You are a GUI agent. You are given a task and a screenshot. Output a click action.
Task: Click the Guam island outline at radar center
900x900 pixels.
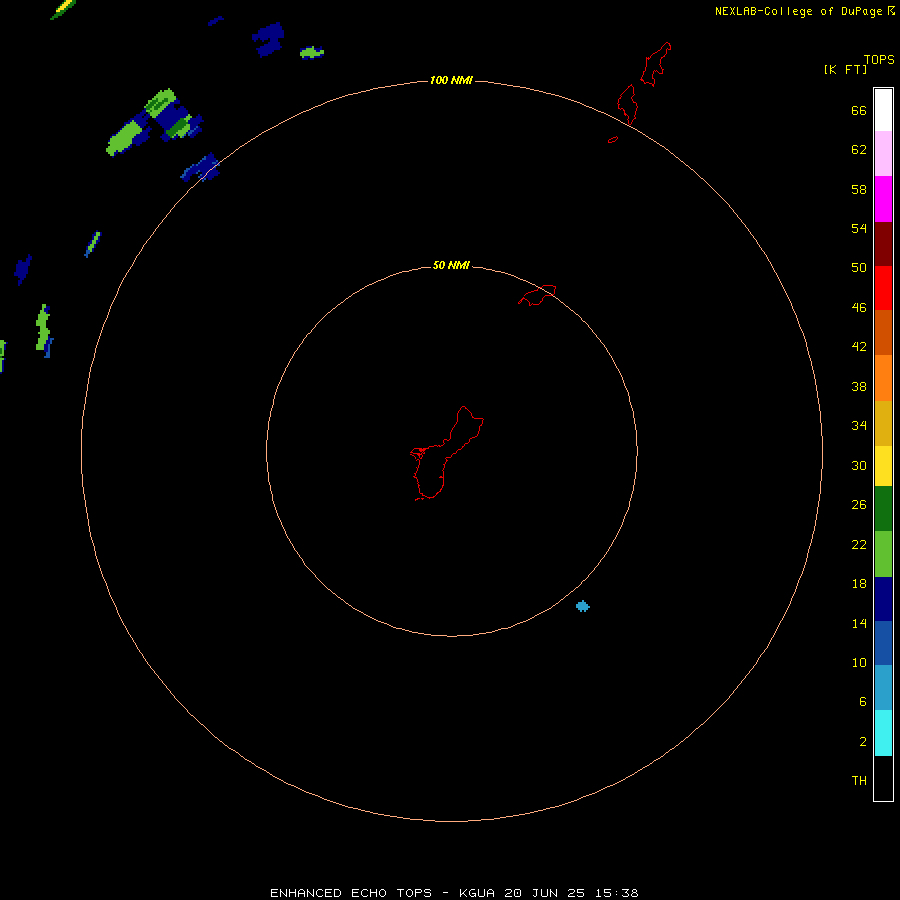tap(447, 453)
